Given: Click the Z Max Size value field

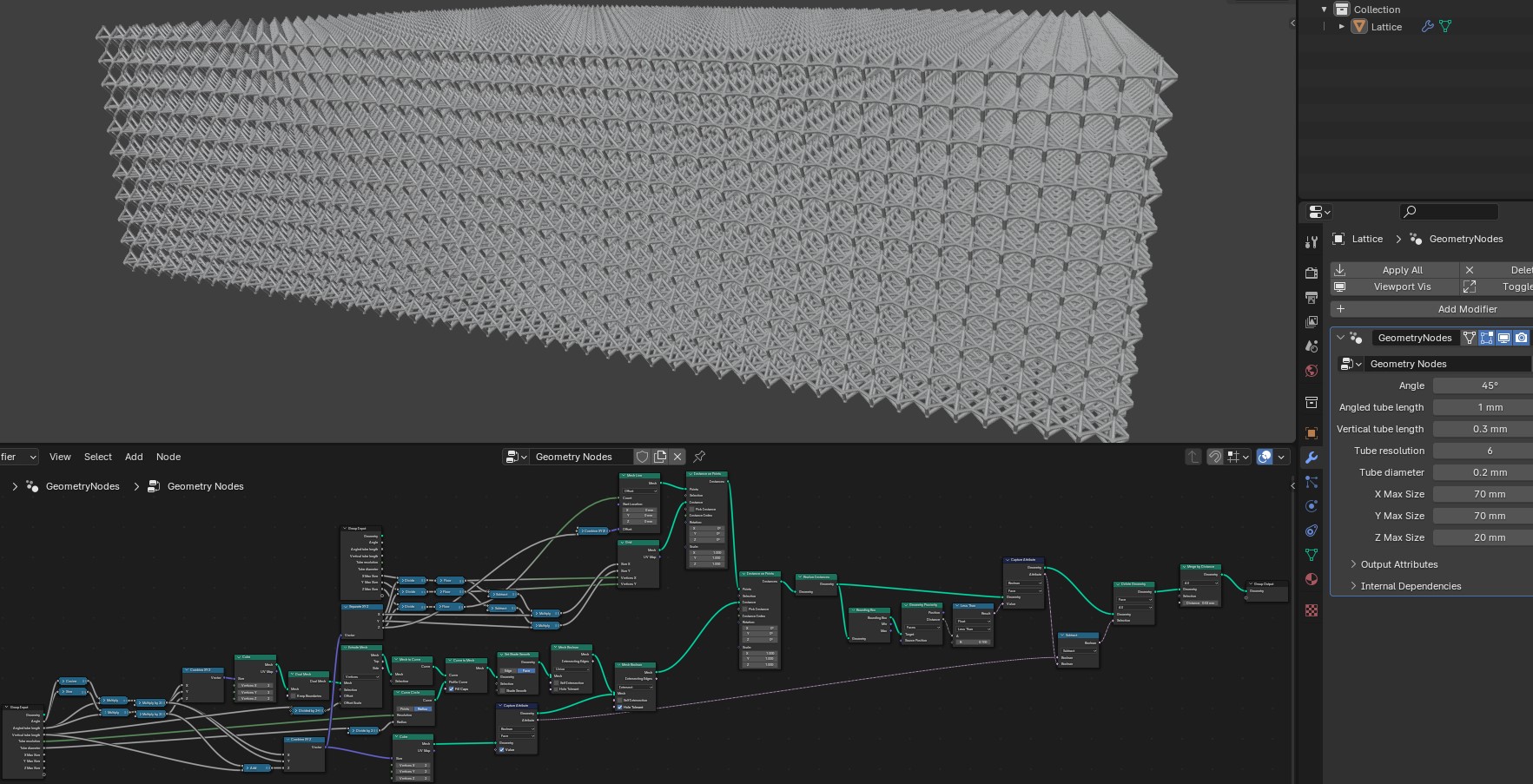Looking at the screenshot, I should 1483,537.
